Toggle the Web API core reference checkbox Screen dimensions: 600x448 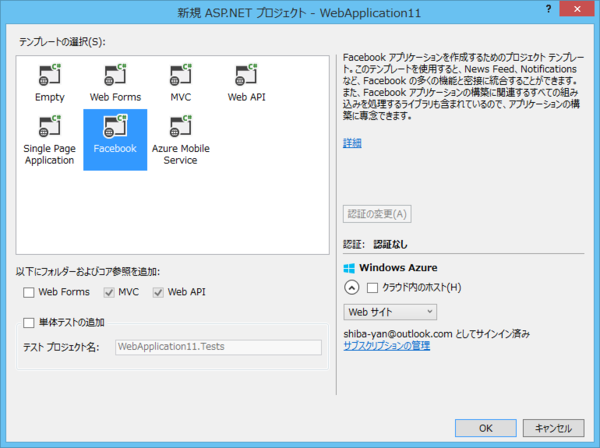(158, 292)
